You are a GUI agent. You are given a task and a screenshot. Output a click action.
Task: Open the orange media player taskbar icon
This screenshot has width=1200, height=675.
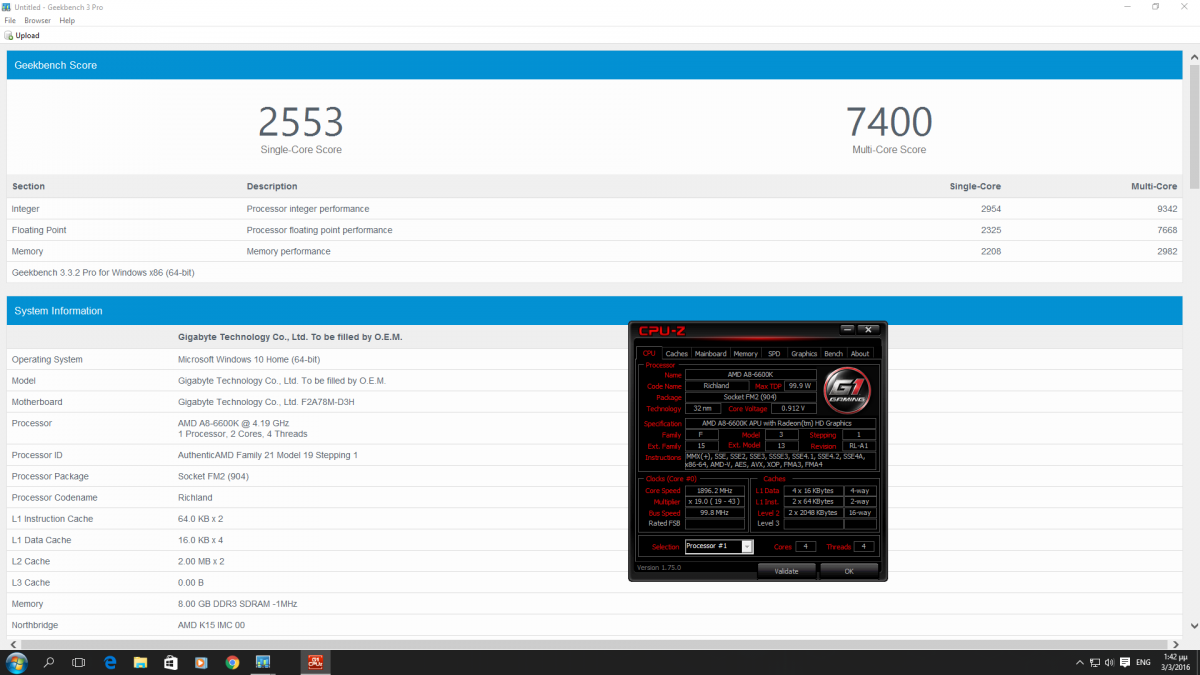click(x=201, y=662)
